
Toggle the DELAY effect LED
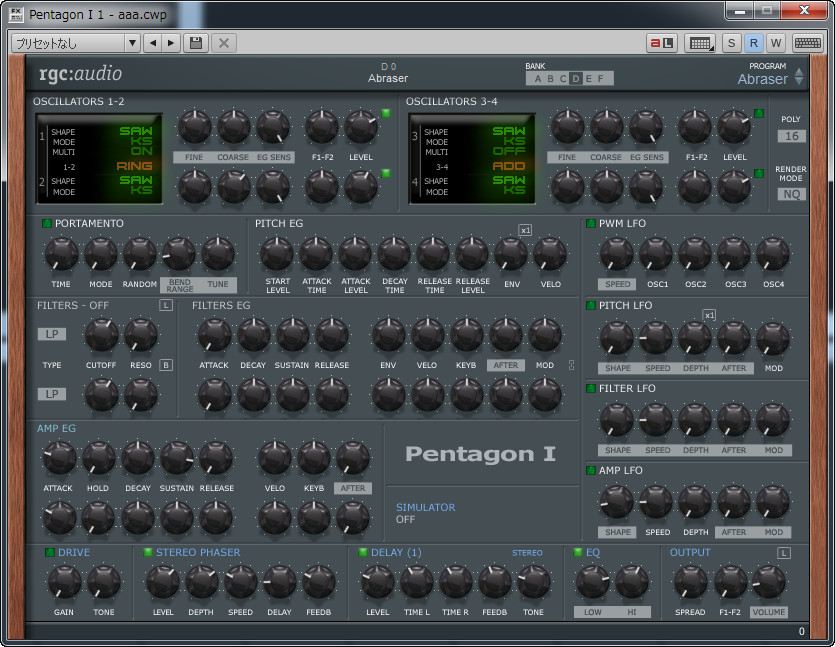tap(363, 553)
